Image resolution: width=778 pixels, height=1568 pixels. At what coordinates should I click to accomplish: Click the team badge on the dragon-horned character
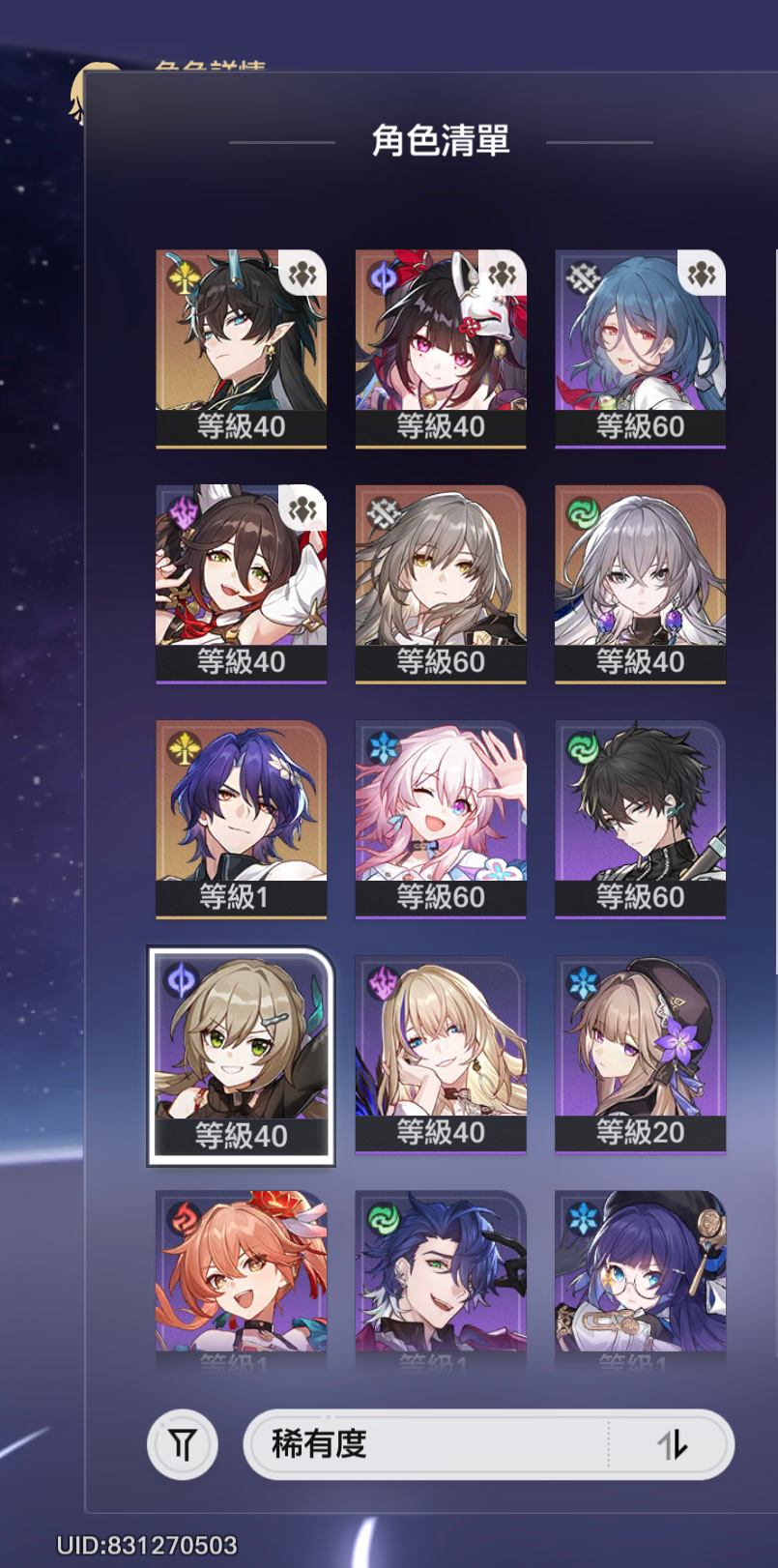point(303,275)
